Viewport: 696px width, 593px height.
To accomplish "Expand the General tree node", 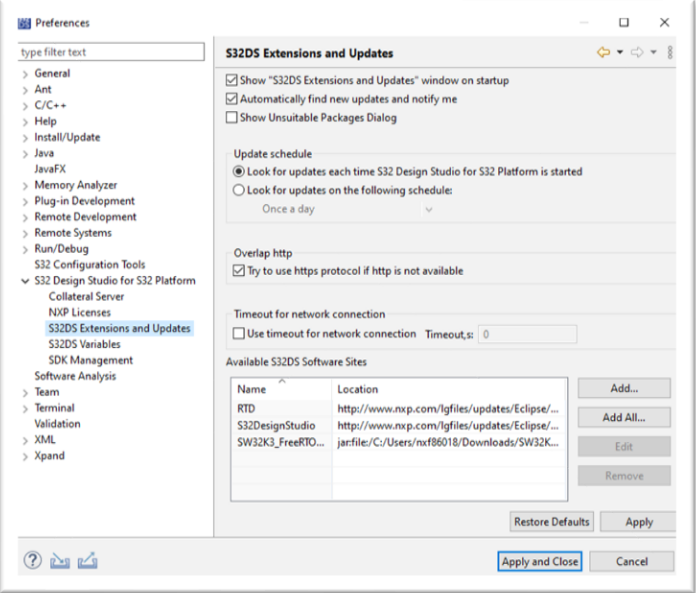I will [25, 74].
